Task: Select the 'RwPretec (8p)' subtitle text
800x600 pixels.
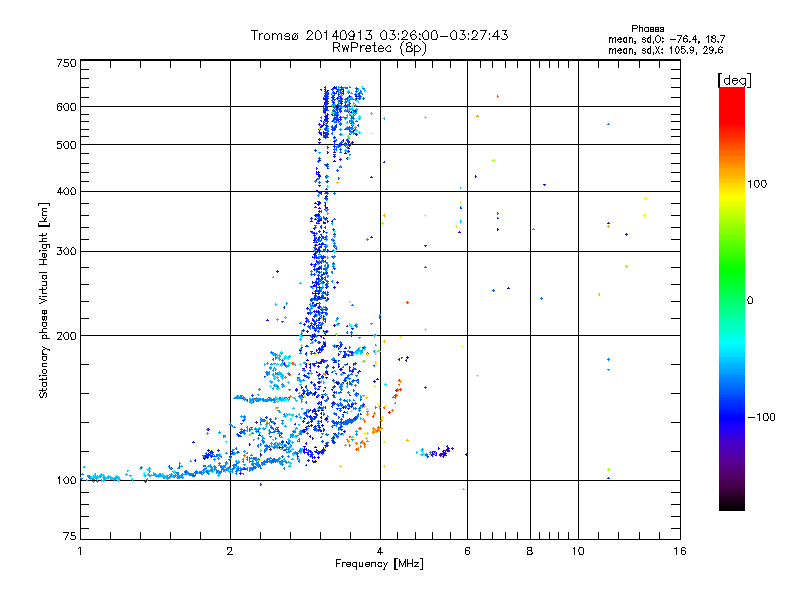Action: (379, 48)
